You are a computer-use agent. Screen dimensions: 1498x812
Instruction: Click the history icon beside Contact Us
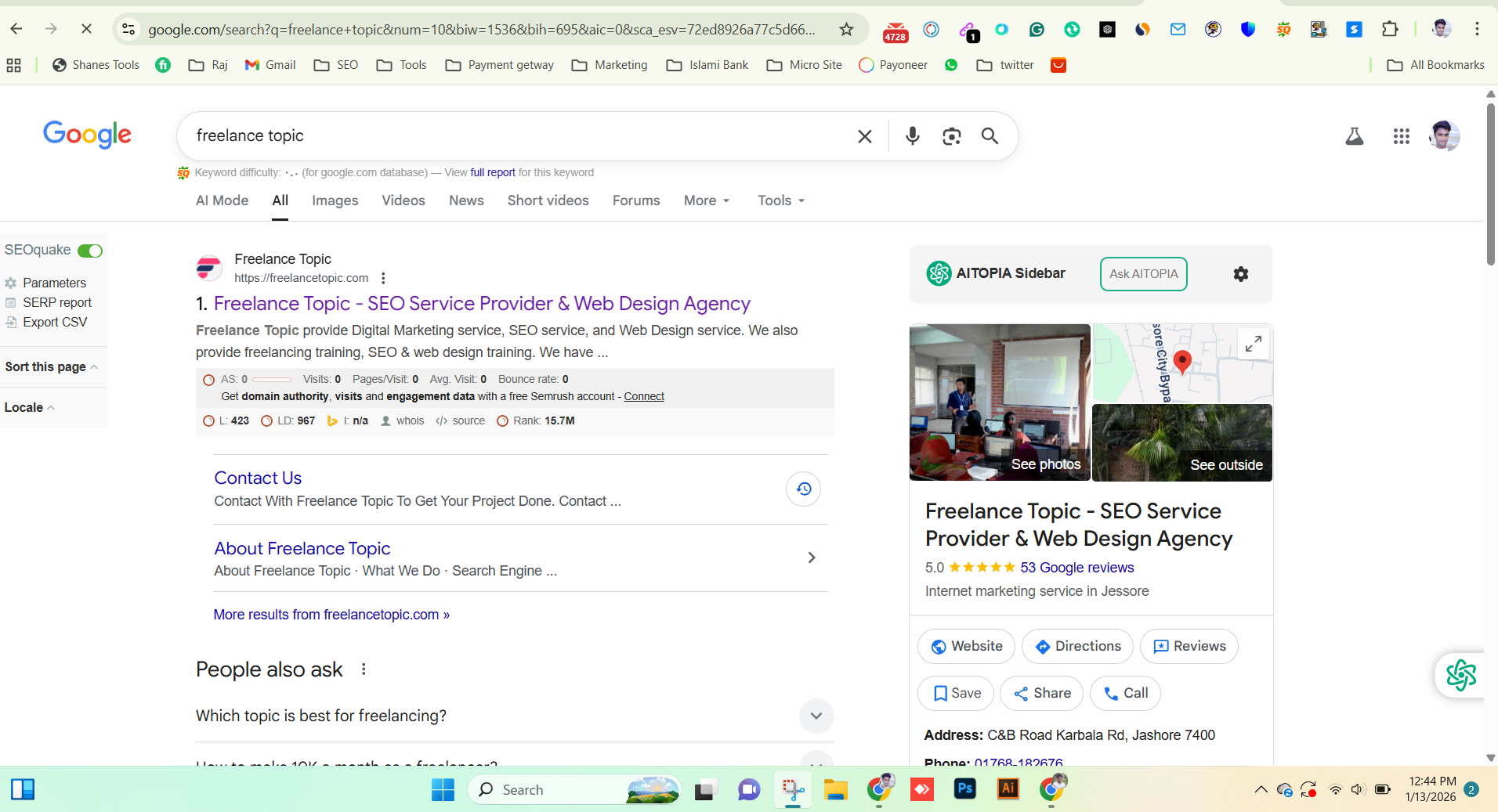click(x=803, y=489)
